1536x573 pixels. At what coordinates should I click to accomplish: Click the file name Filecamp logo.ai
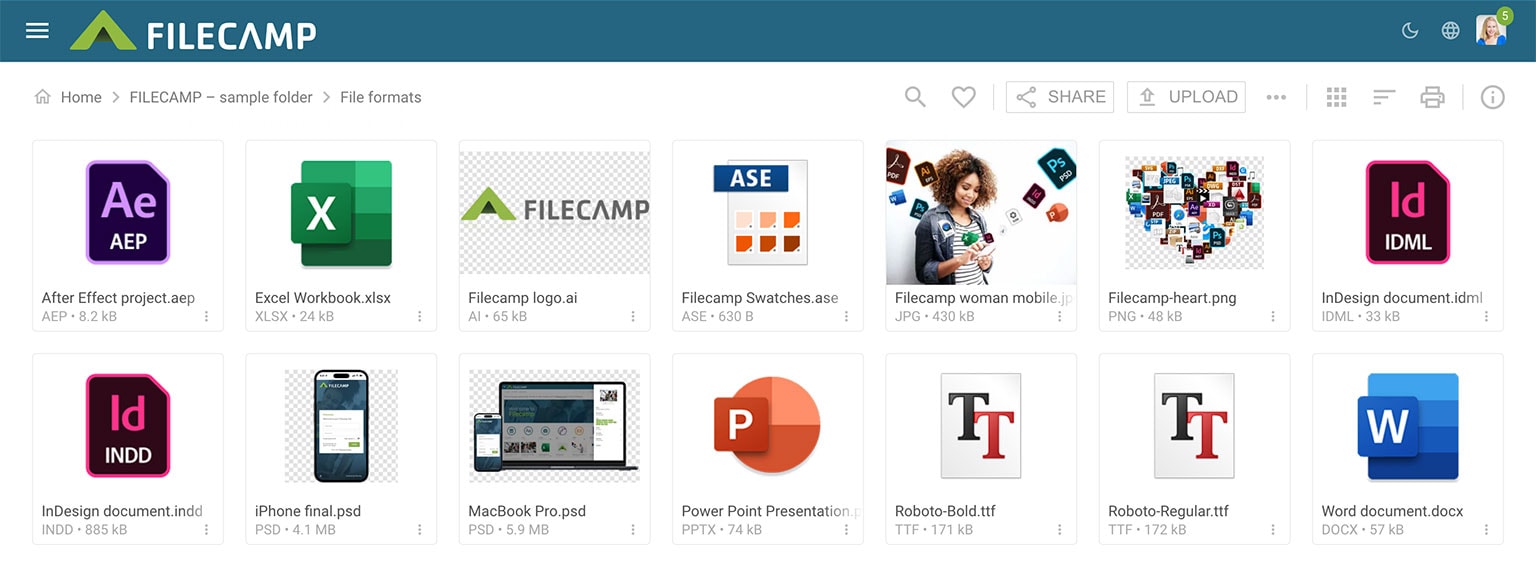pyautogui.click(x=523, y=298)
